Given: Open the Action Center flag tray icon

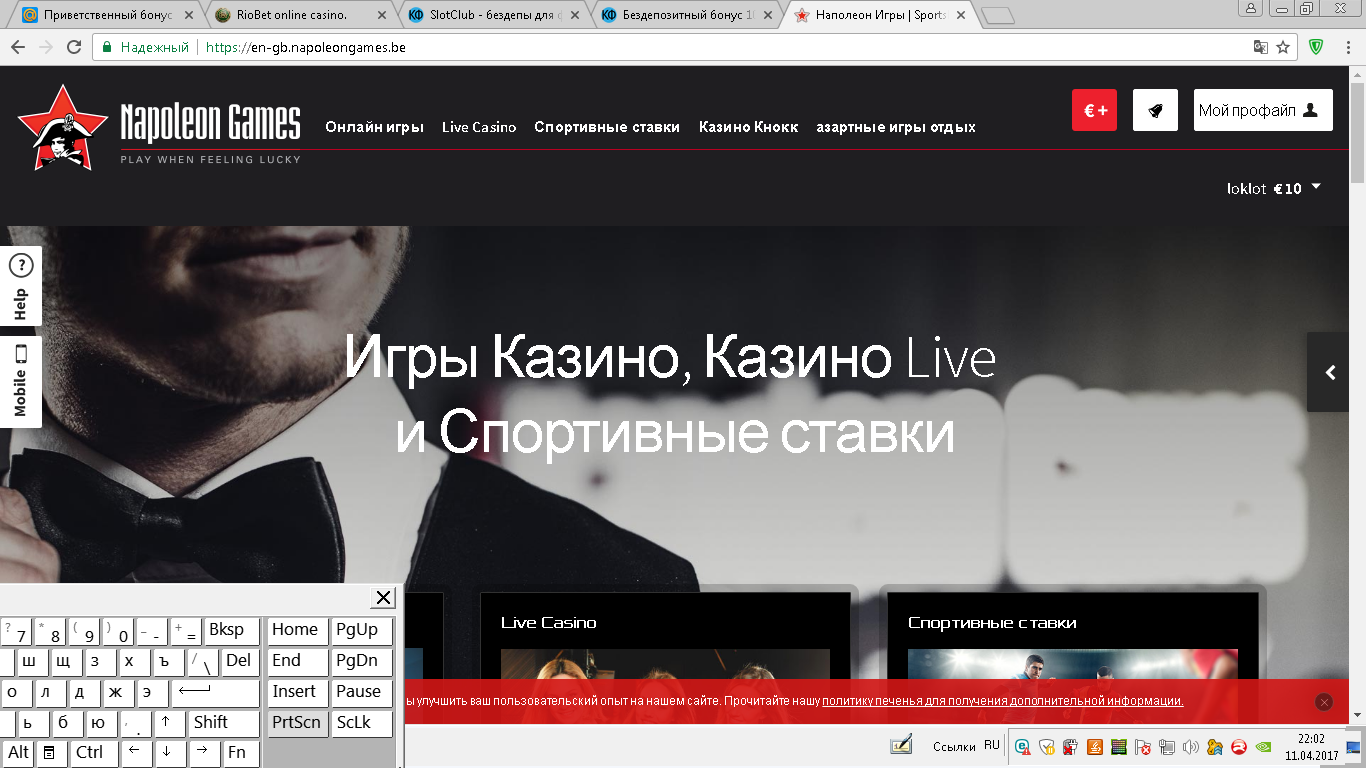Looking at the screenshot, I should 1143,746.
